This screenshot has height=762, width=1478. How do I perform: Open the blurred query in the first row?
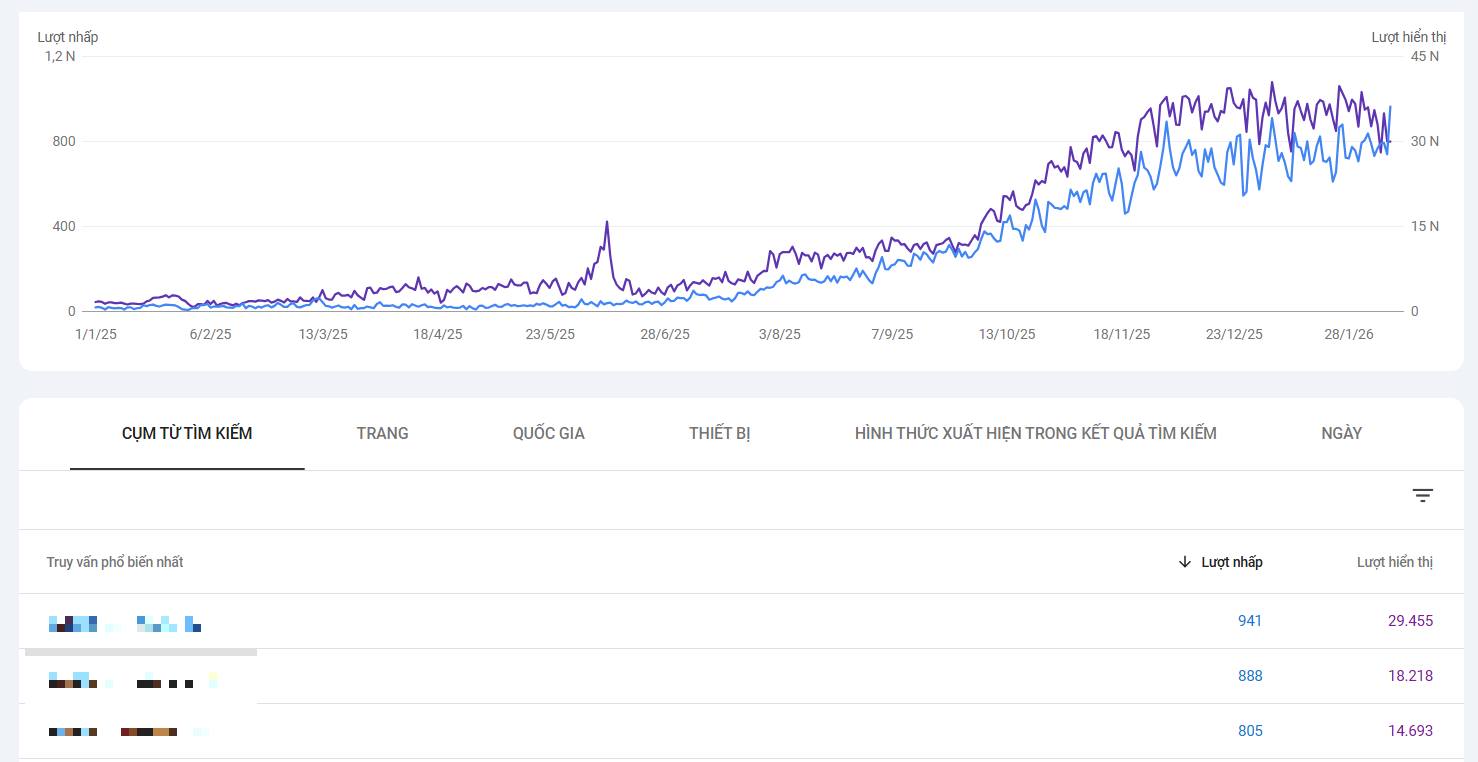click(125, 624)
